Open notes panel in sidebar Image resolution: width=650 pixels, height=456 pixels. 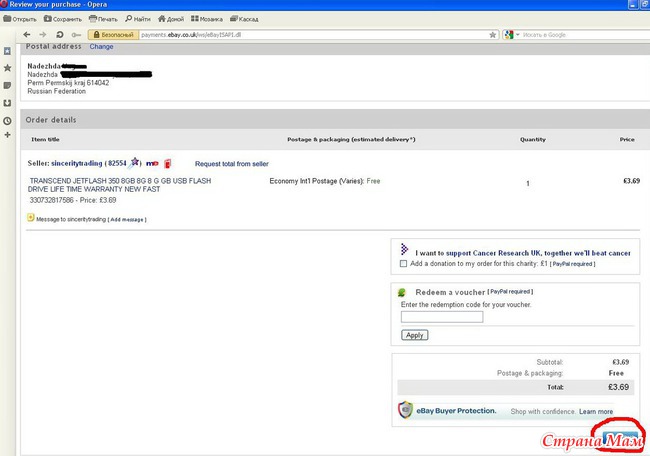[7, 85]
